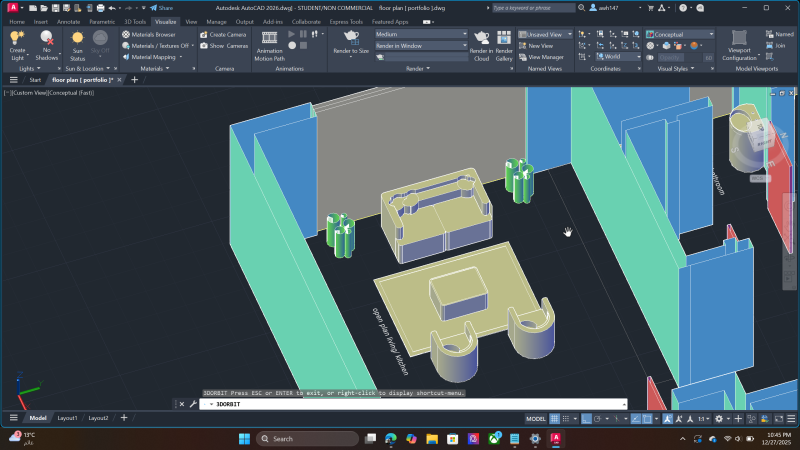Open the Viewport Configuration tool

point(740,46)
